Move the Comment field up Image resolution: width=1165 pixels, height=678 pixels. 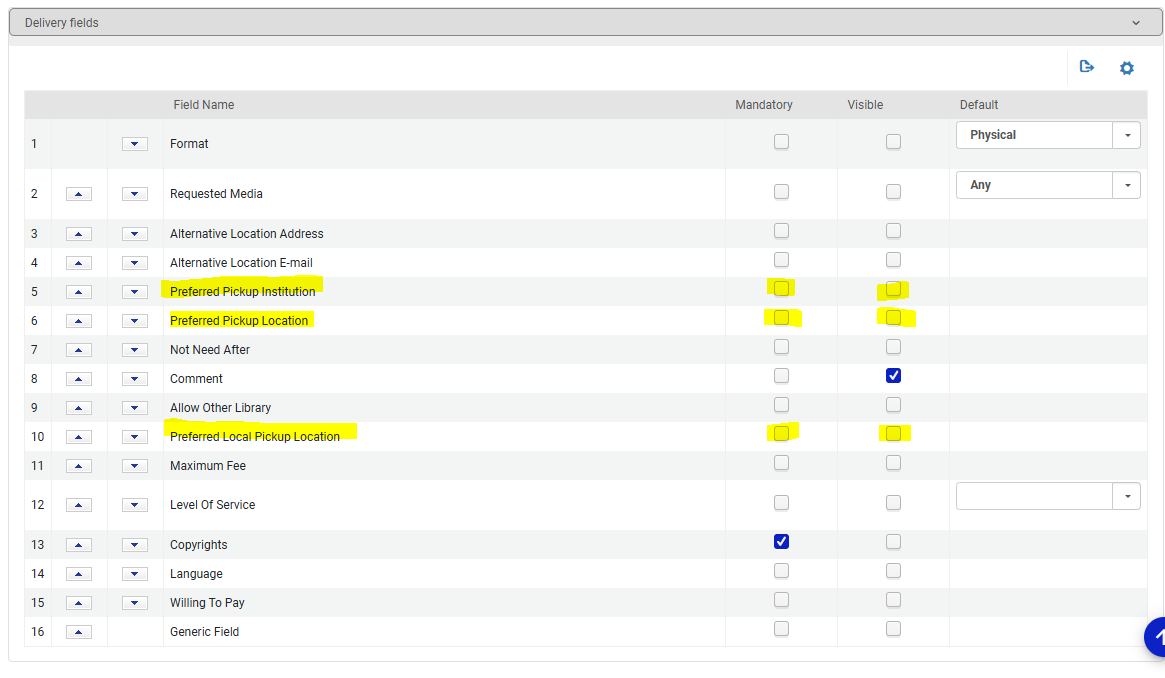point(78,378)
